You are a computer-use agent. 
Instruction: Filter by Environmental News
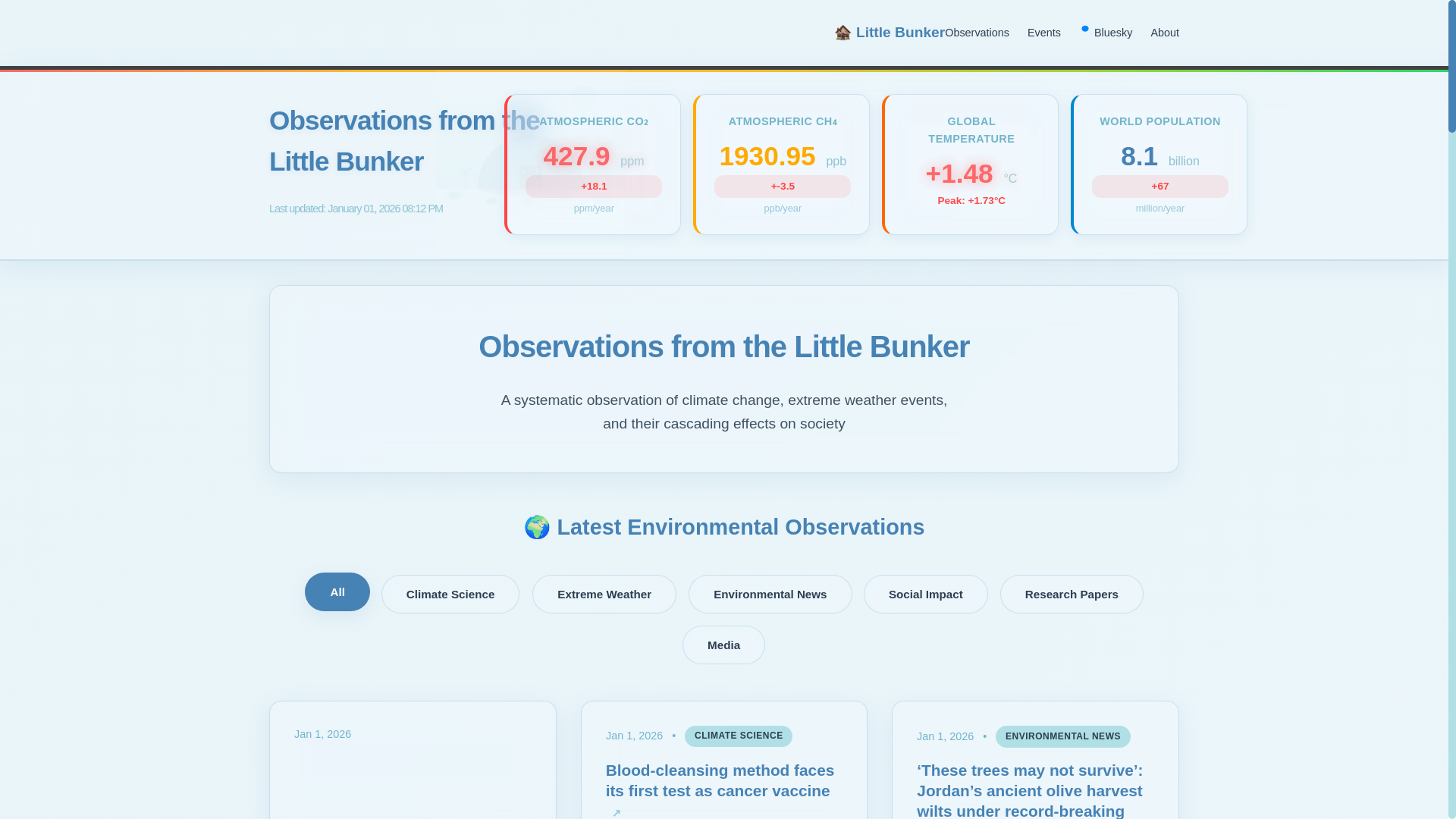[770, 594]
